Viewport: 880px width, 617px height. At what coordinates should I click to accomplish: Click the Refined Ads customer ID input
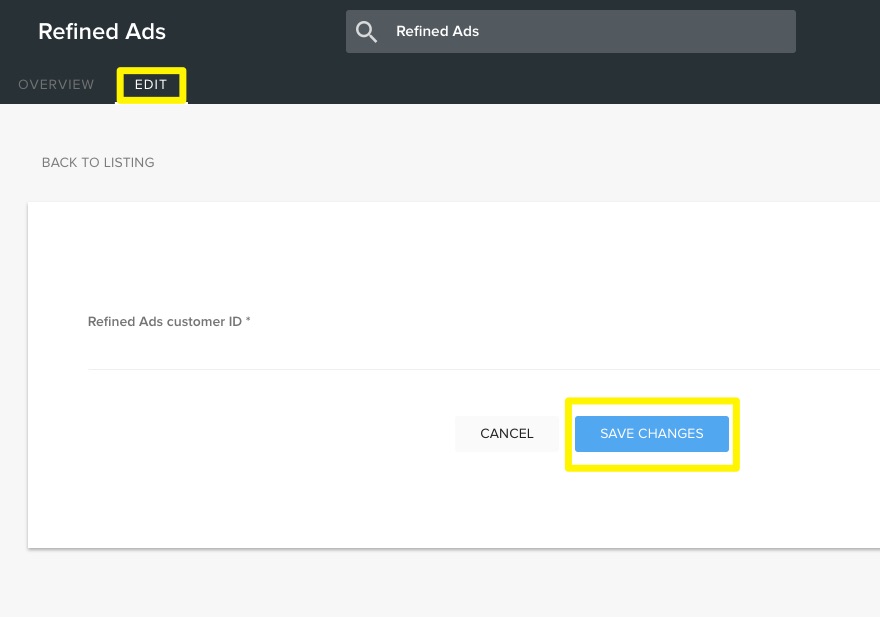pyautogui.click(x=484, y=353)
